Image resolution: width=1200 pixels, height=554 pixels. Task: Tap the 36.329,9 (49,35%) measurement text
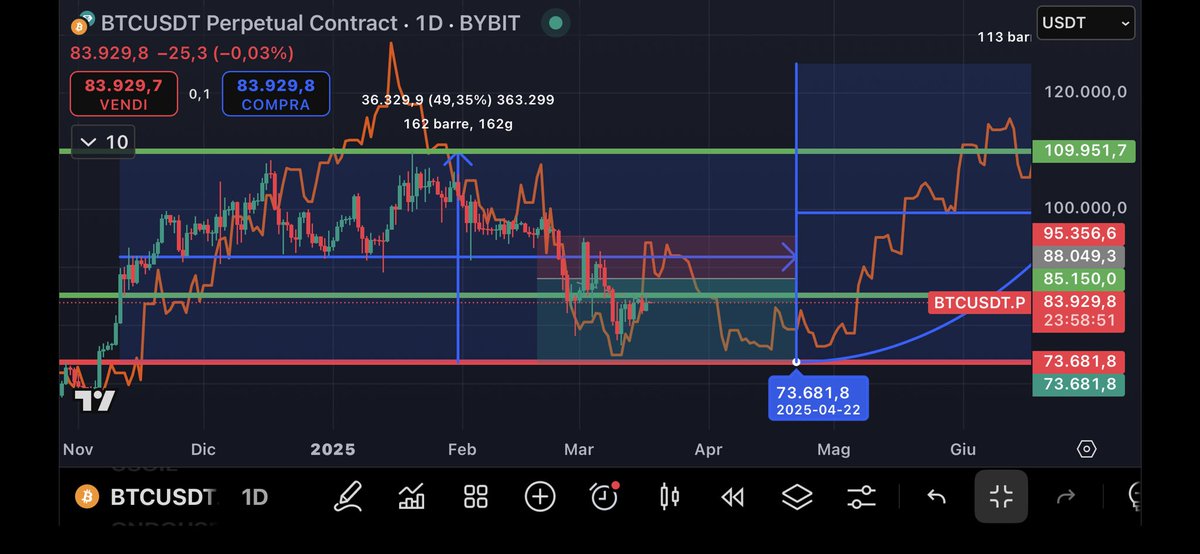coord(458,100)
